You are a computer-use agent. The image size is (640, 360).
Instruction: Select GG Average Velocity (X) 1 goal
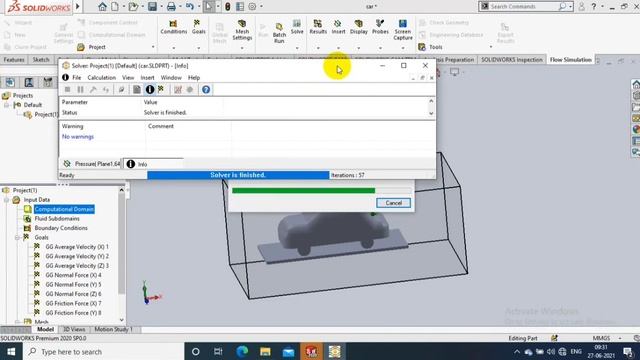(77, 247)
